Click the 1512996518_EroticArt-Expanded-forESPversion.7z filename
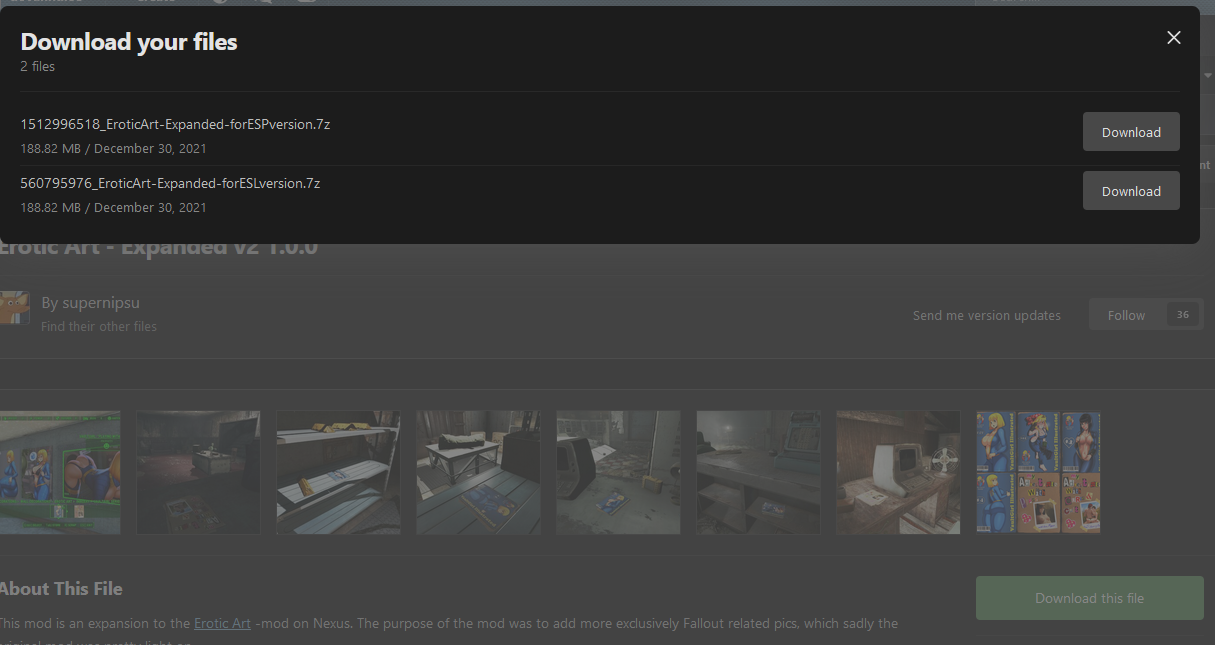 [175, 124]
